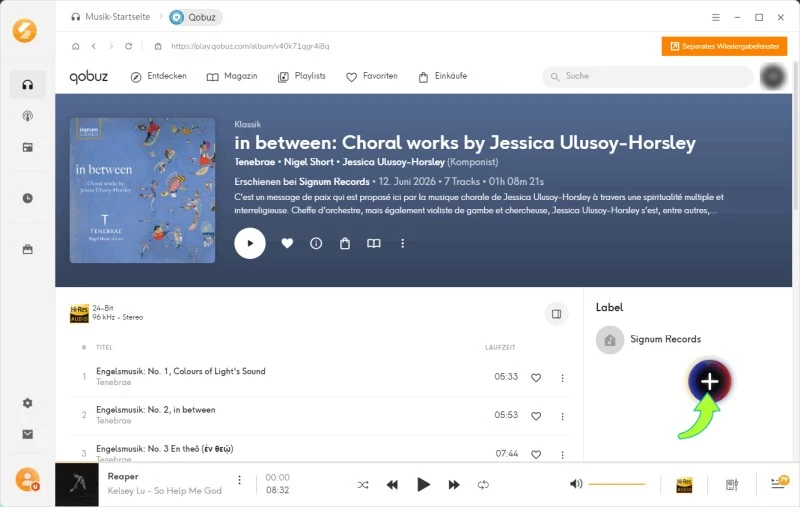Favorite track No. 3 En theō
The image size is (800, 507).
point(536,454)
